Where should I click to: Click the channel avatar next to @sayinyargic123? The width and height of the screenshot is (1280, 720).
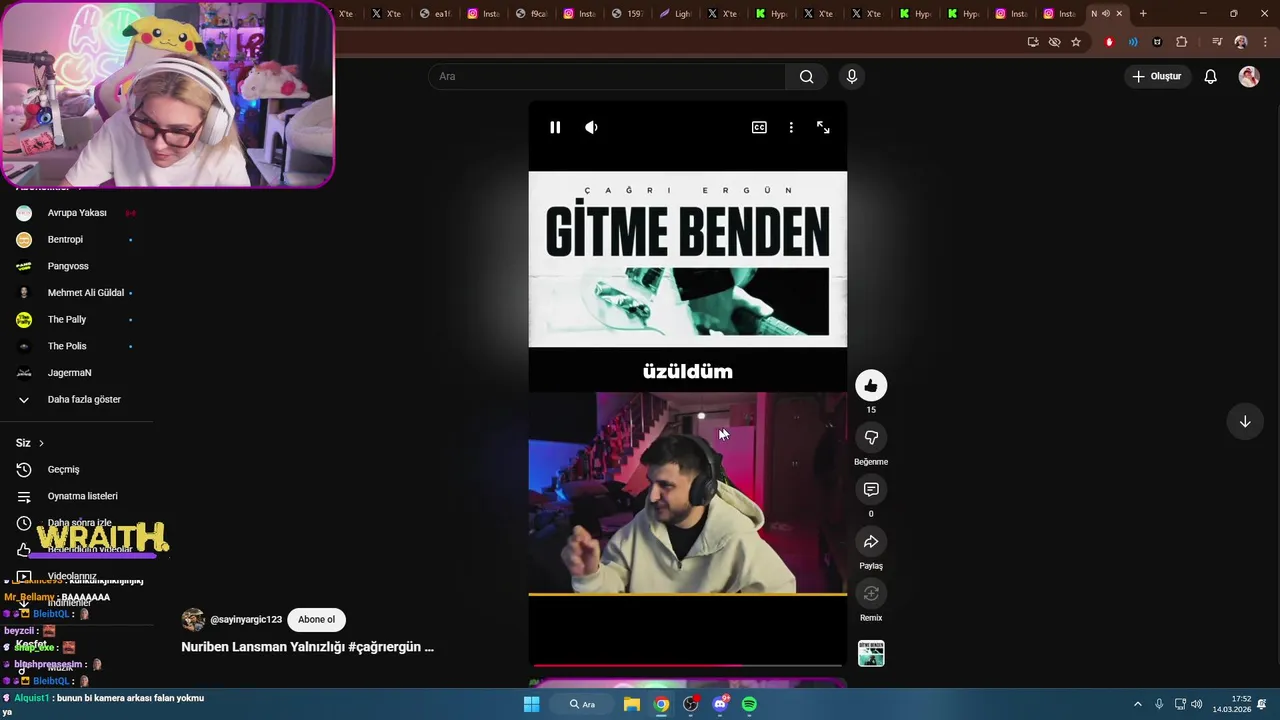click(193, 620)
